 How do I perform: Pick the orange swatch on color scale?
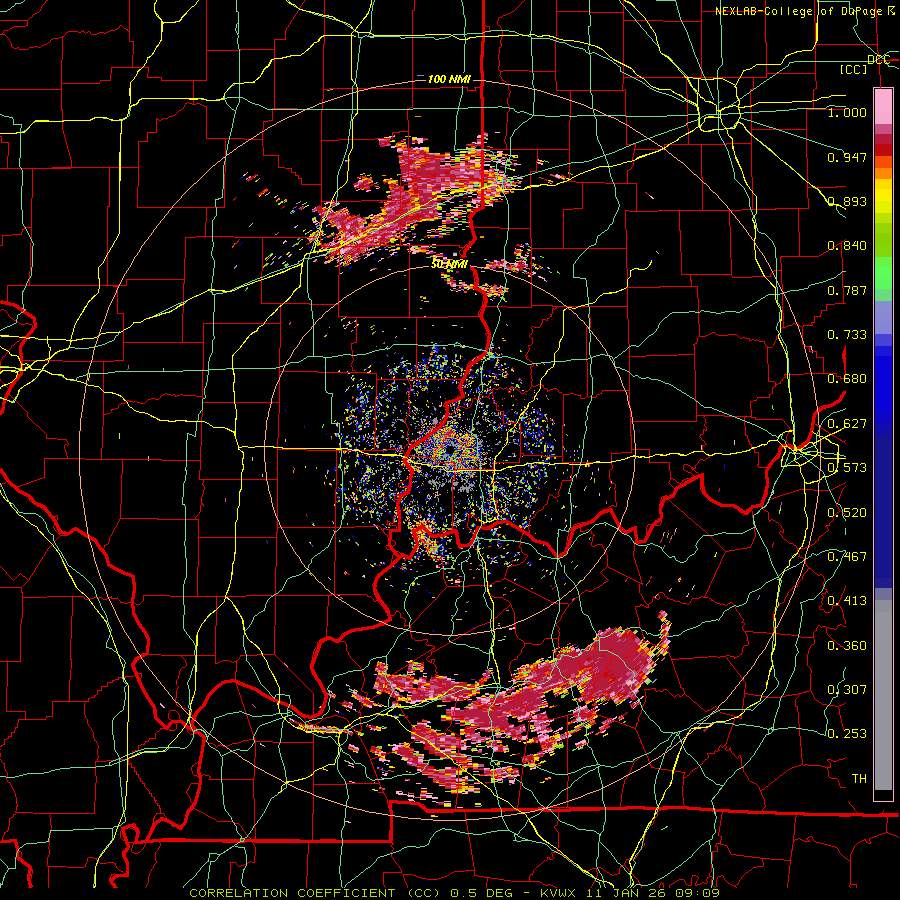point(883,173)
